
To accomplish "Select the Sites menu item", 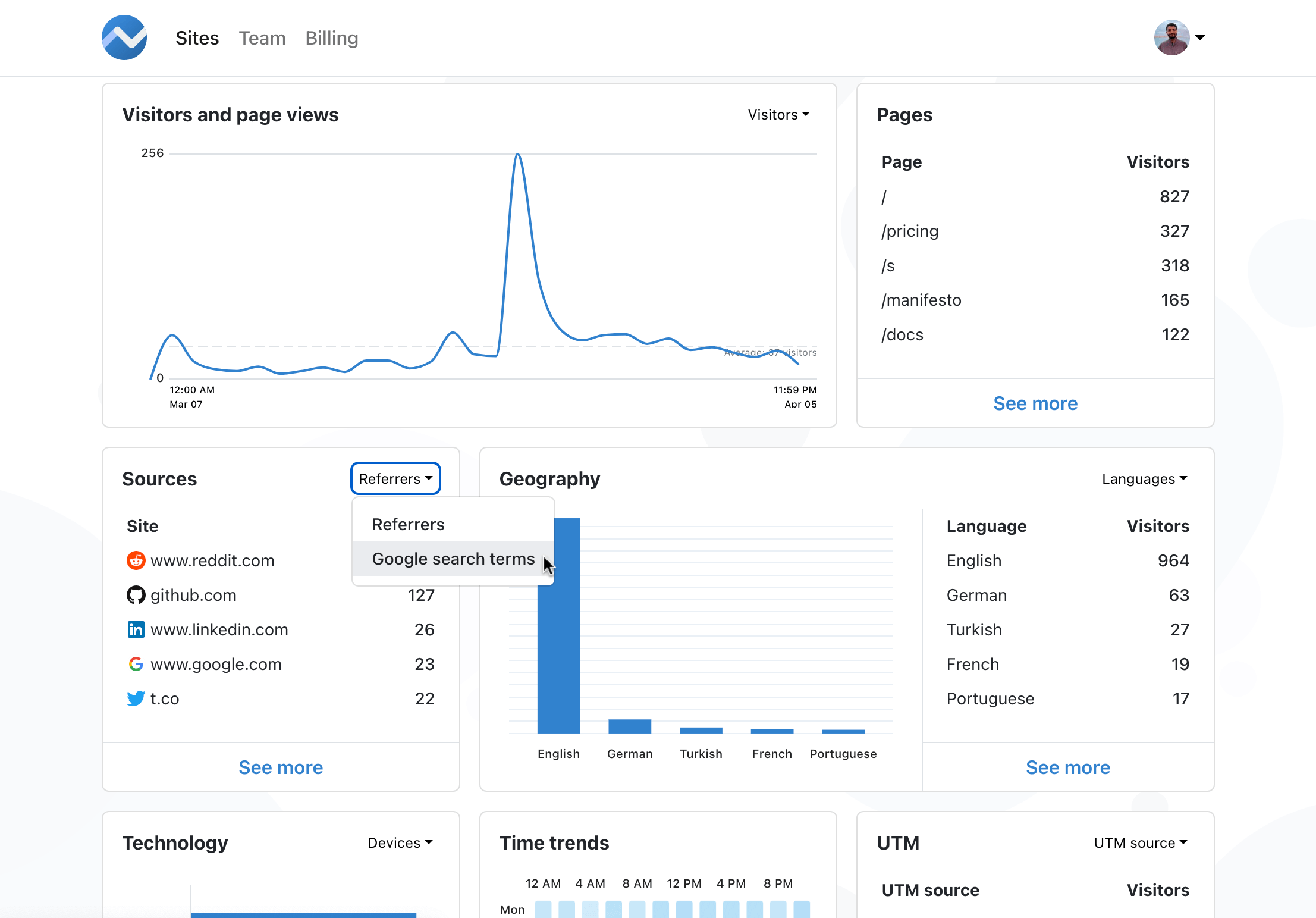I will coord(197,37).
